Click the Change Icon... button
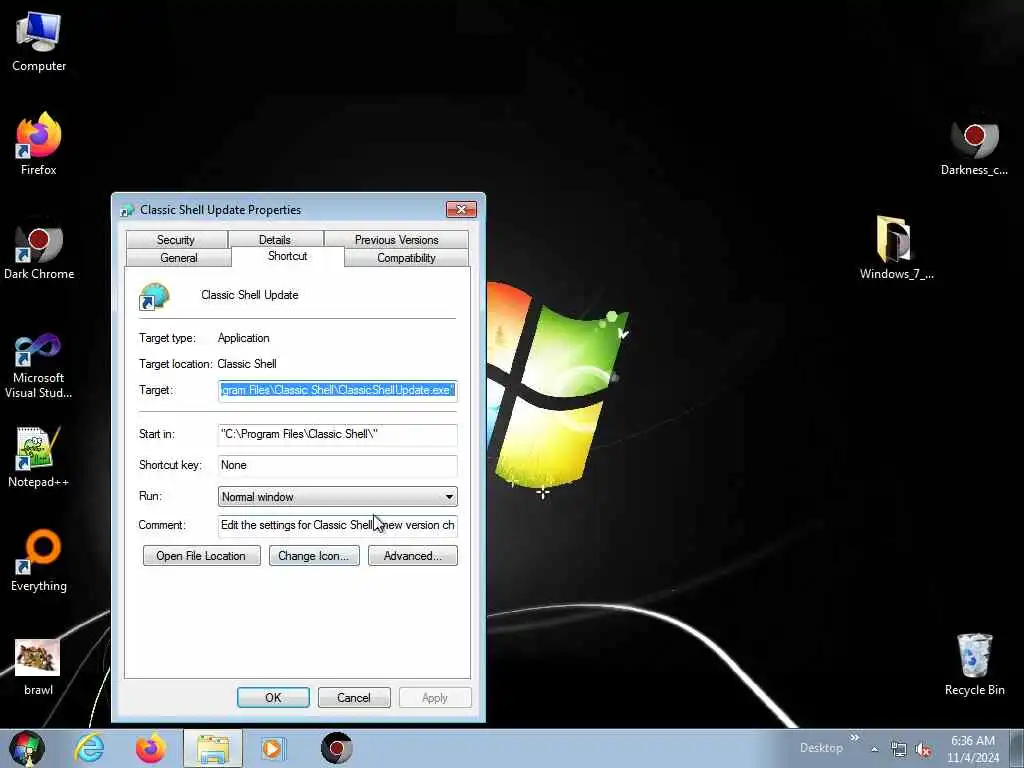1024x768 pixels. pyautogui.click(x=314, y=556)
